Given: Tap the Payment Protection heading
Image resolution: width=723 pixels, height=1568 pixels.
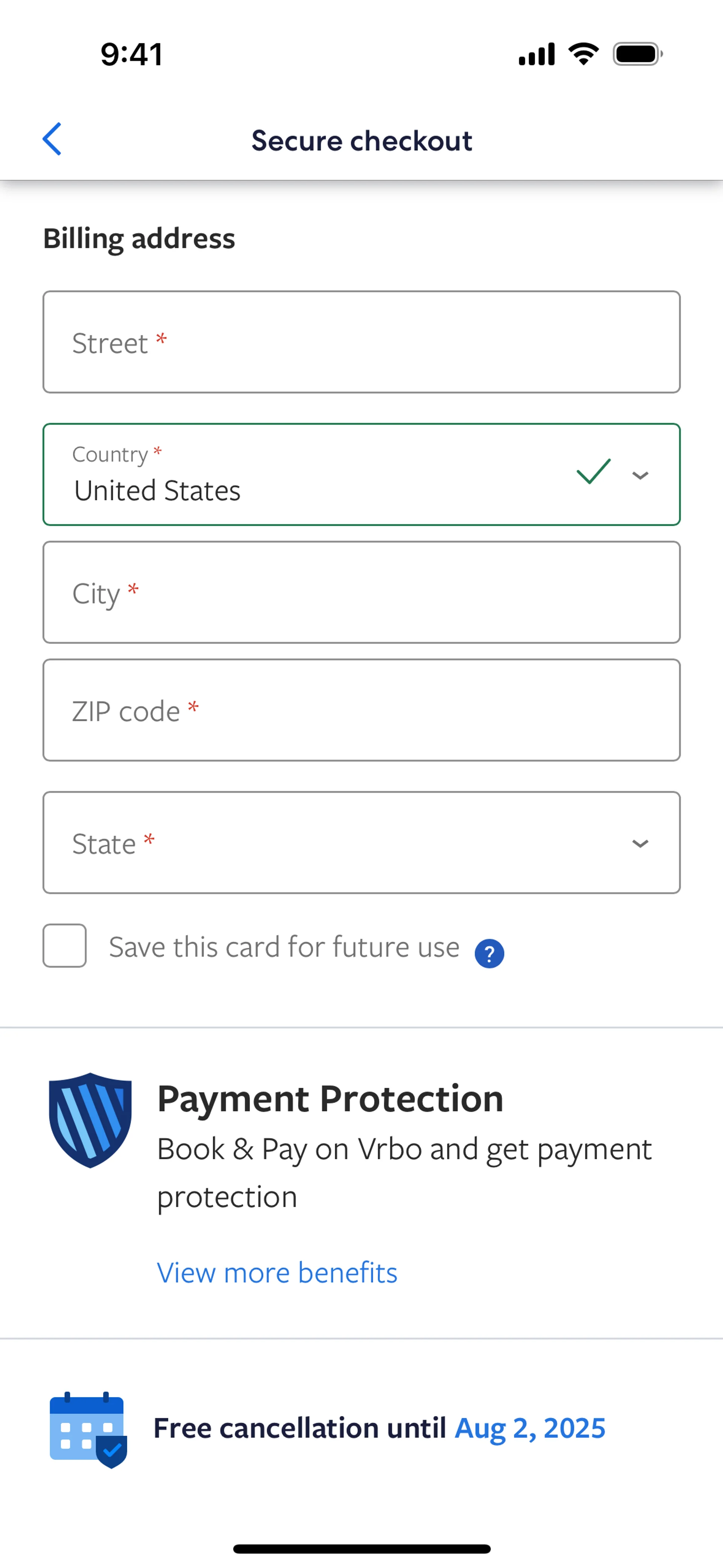Looking at the screenshot, I should [331, 1099].
